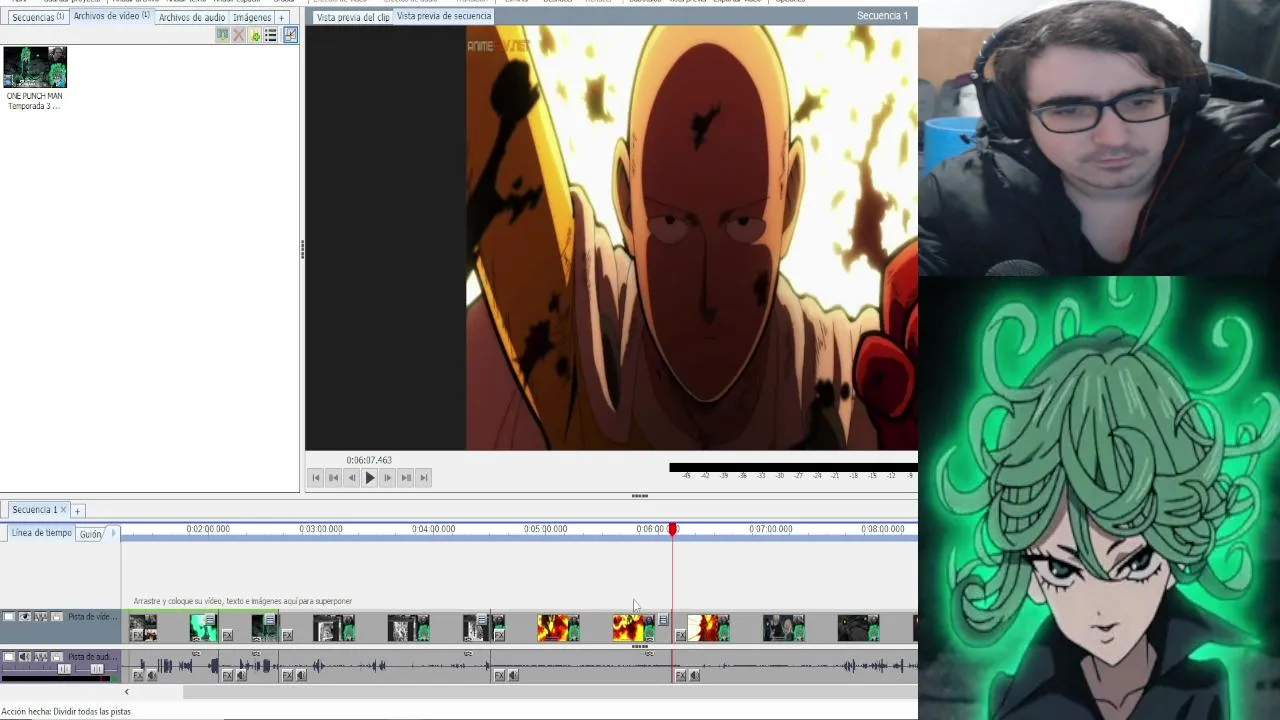Viewport: 1280px width, 720px height.
Task: Go to previous clip edge in preview
Action: click(x=333, y=478)
